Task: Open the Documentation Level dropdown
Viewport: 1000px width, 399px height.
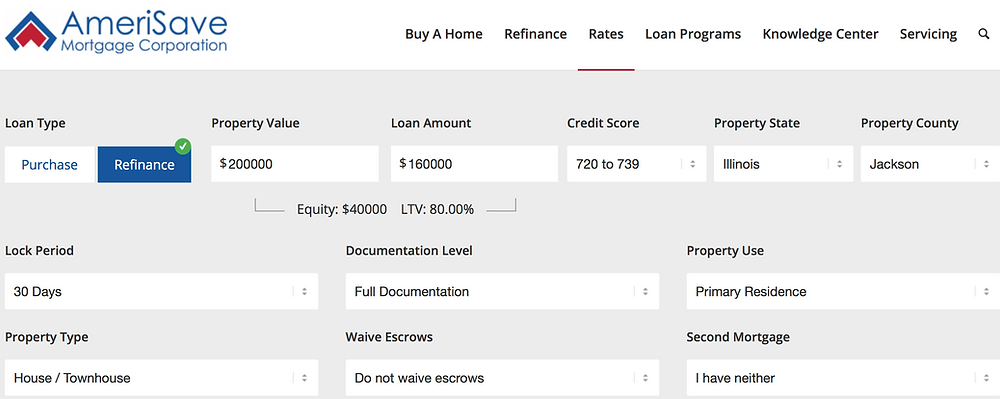Action: click(x=503, y=291)
